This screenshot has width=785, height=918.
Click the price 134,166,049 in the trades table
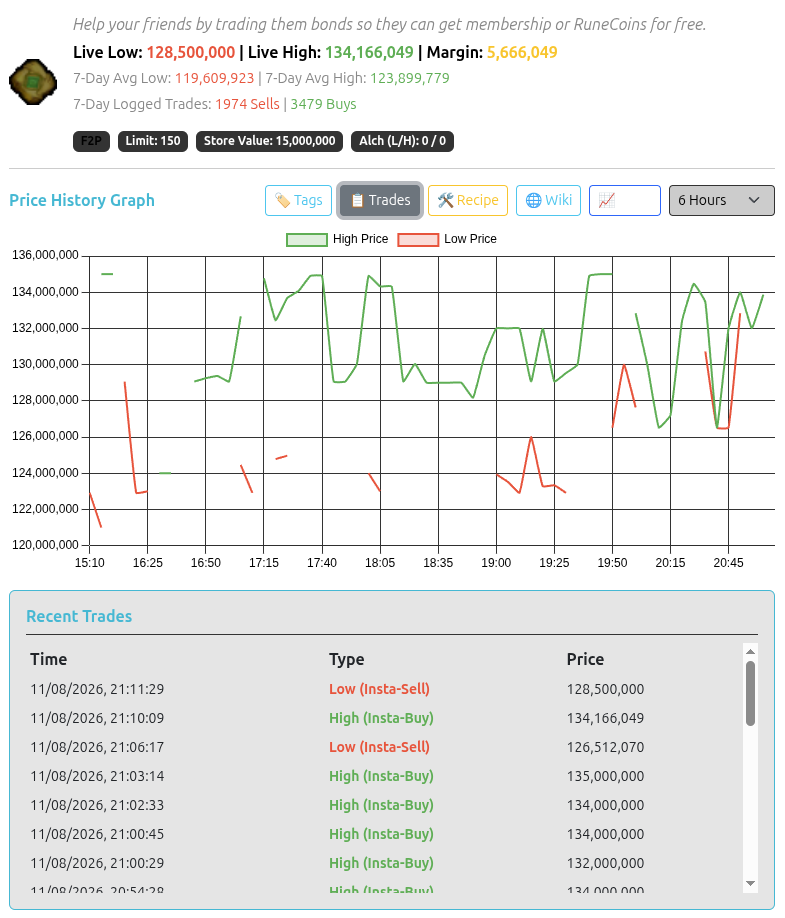(605, 718)
